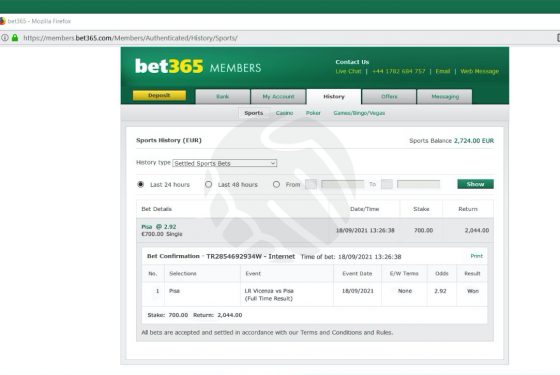Click the Firefox logo icon in title bar
560x375 pixels.
(x=2, y=21)
